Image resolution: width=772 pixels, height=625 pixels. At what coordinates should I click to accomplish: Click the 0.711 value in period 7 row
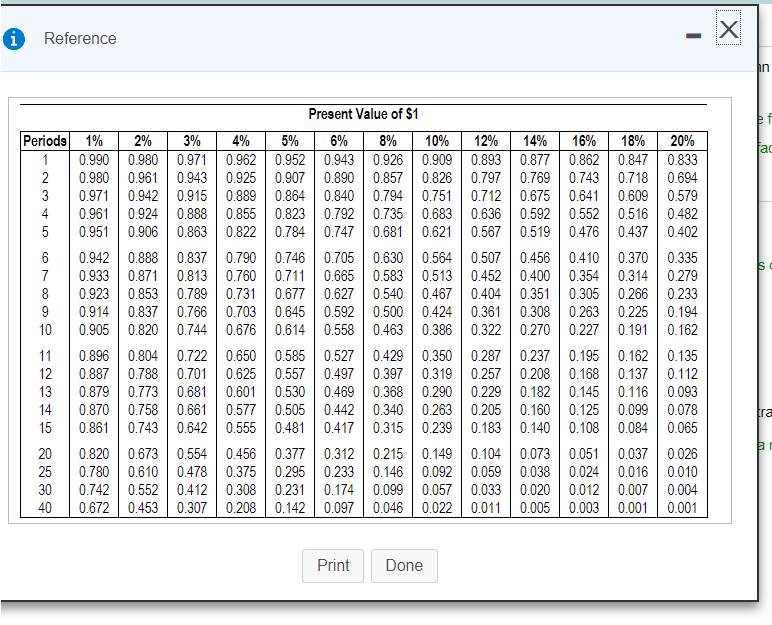tap(290, 276)
